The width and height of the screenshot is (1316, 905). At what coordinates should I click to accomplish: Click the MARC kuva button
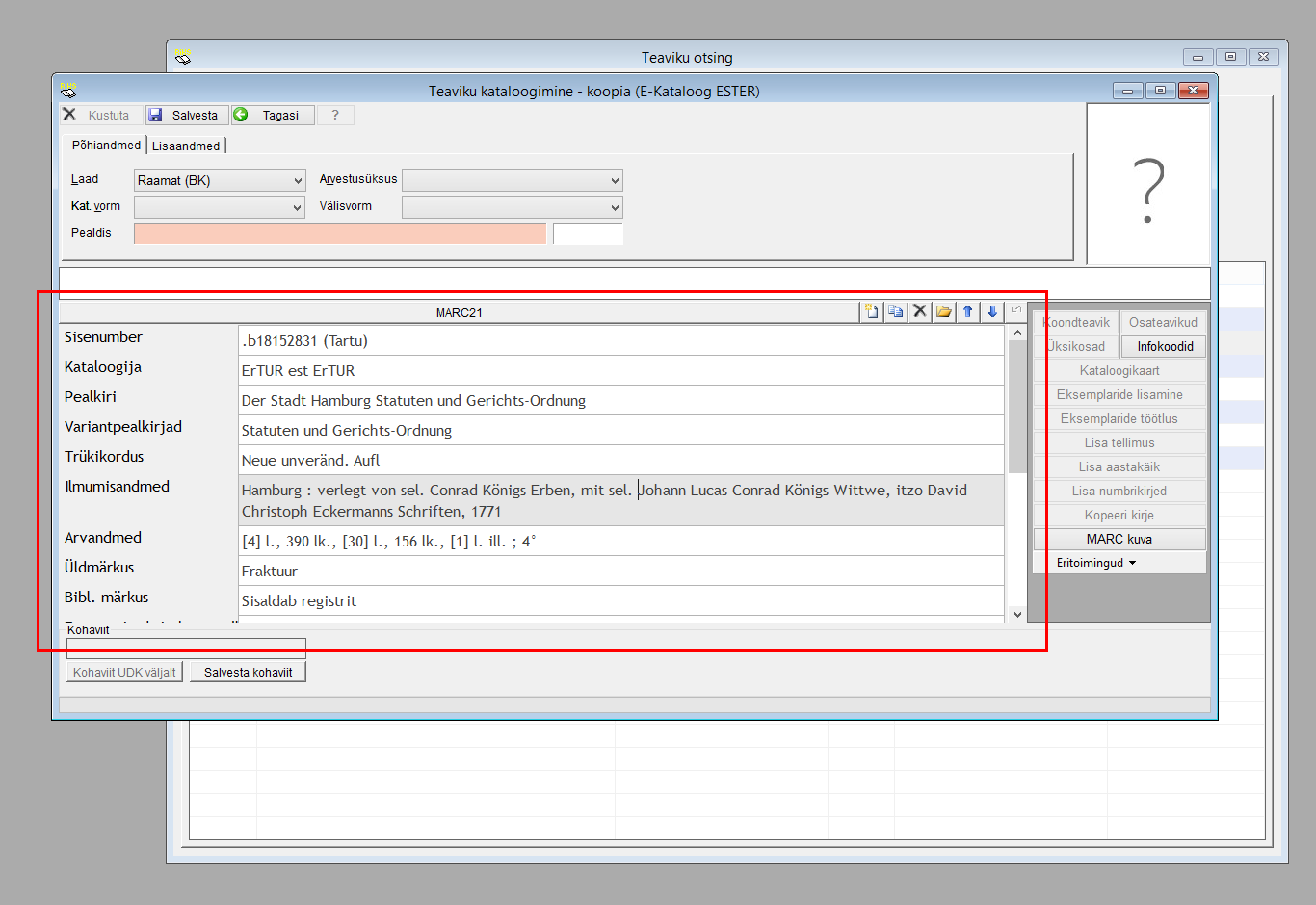(x=1119, y=539)
